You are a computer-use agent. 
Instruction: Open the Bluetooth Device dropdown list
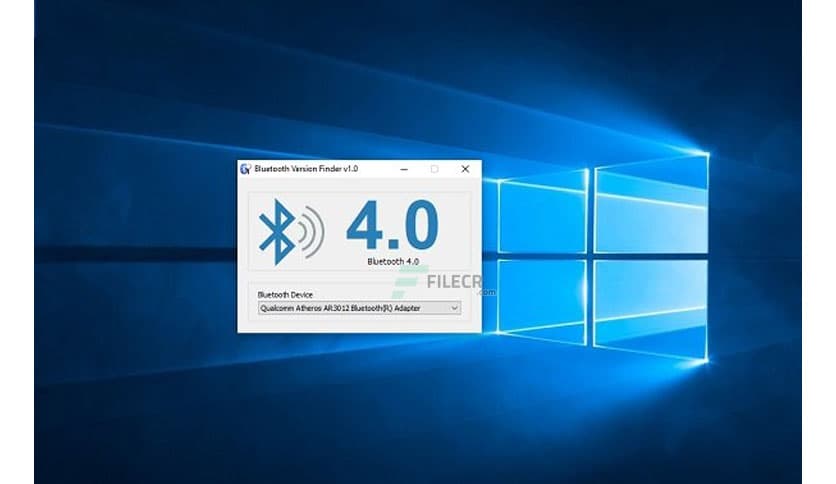[359, 308]
